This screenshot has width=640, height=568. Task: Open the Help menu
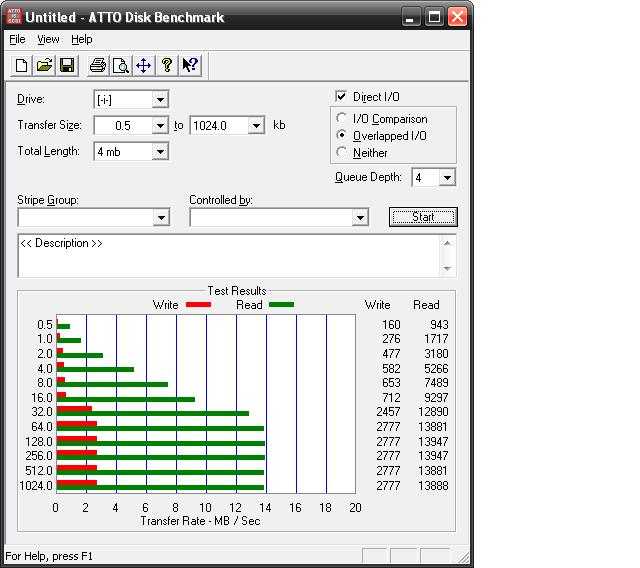pyautogui.click(x=82, y=39)
